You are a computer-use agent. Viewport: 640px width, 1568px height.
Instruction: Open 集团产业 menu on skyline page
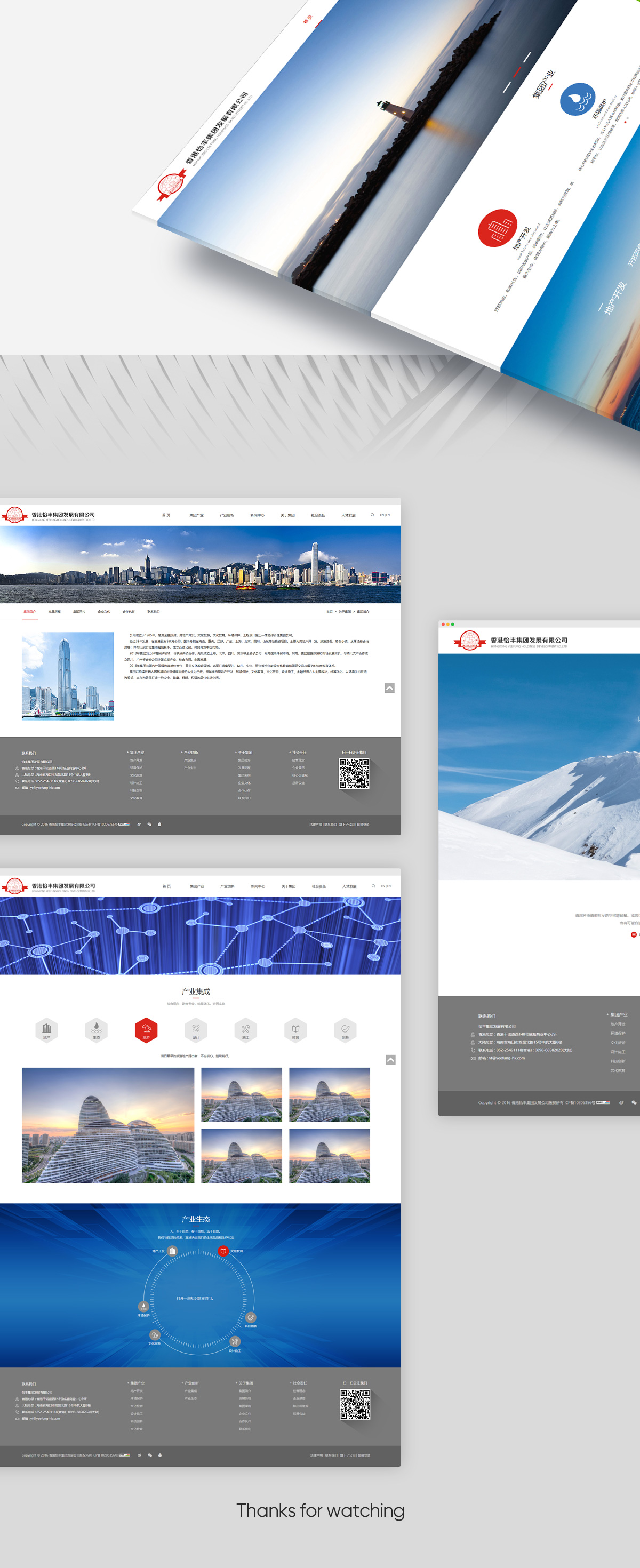point(196,515)
